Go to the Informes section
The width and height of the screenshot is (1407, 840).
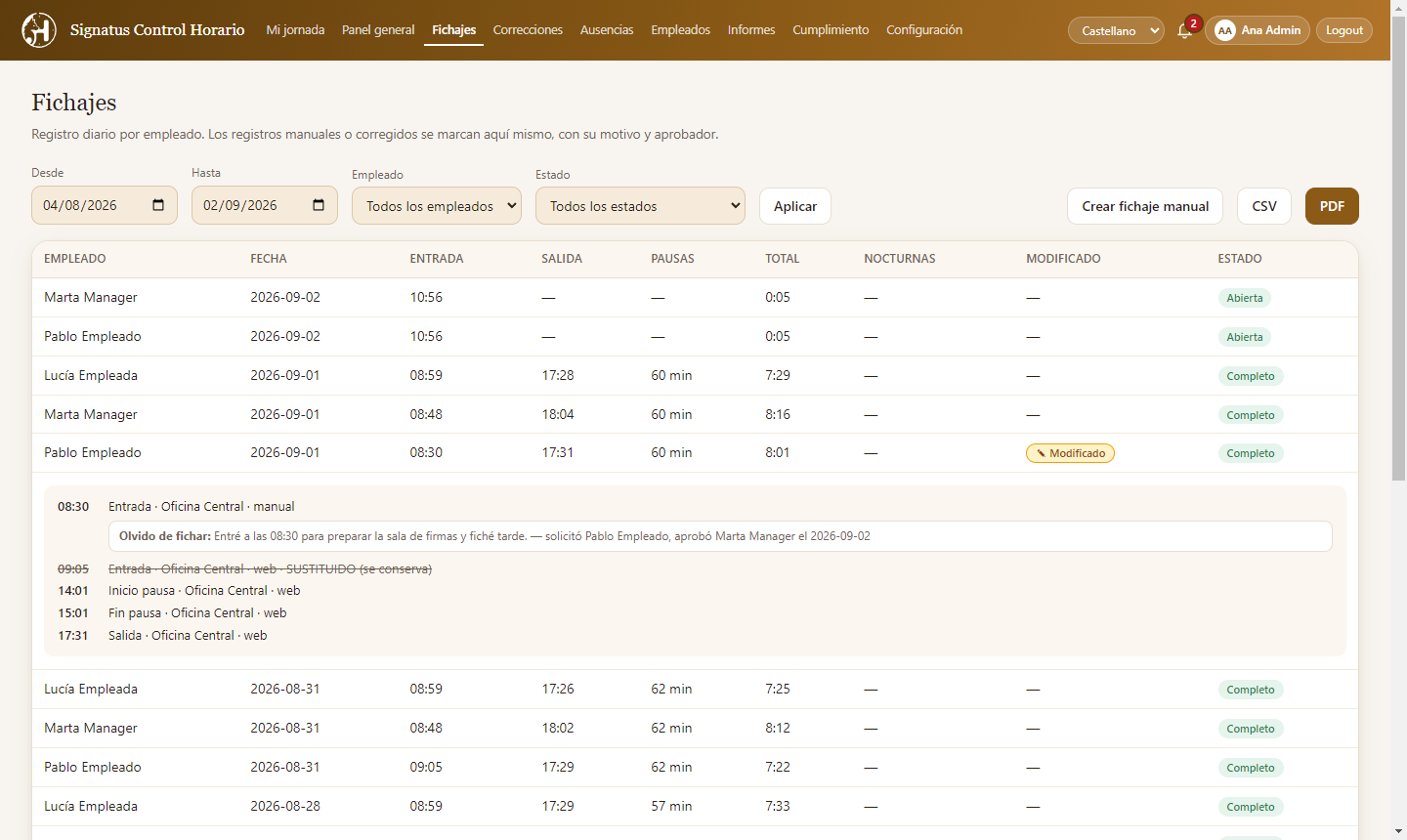coord(751,30)
